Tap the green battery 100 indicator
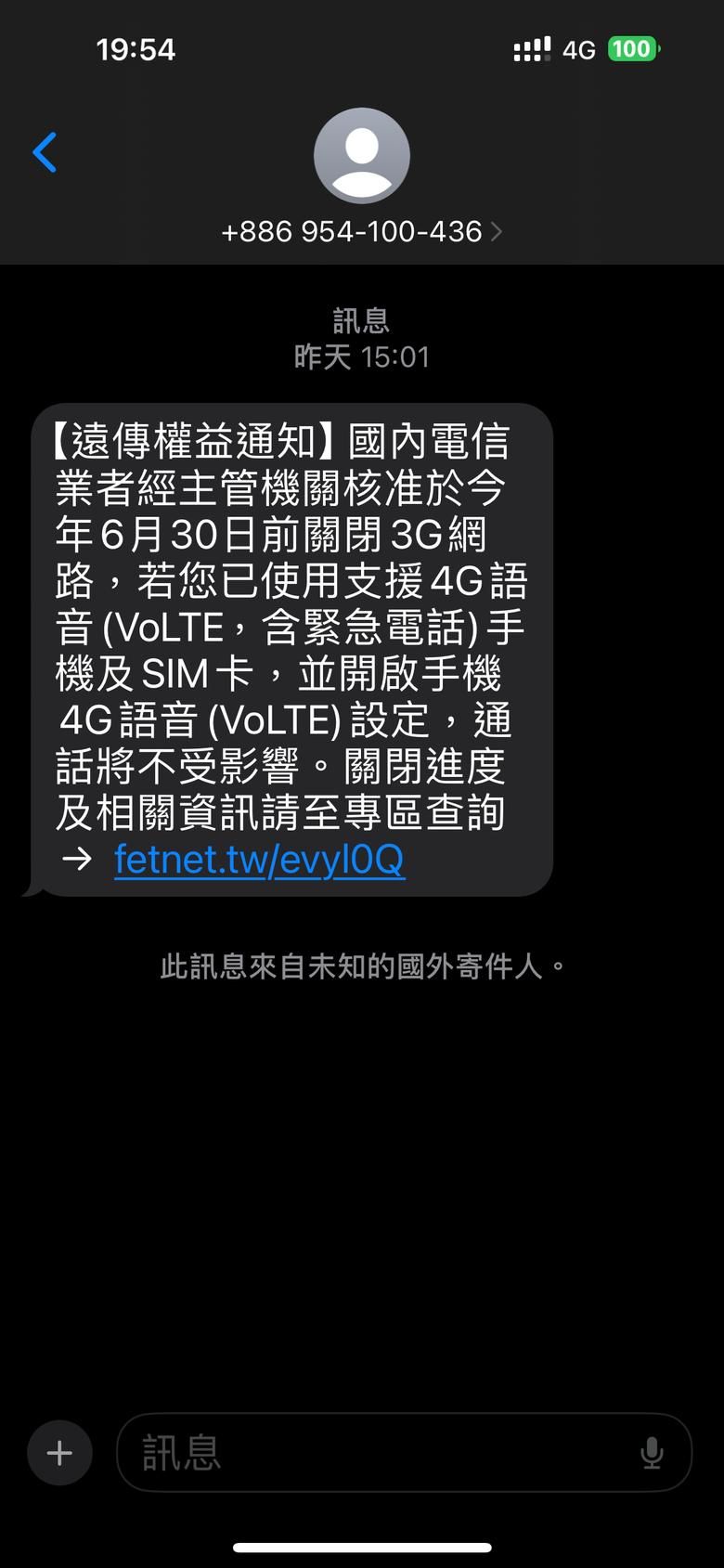Screen dimensions: 724x1568 634,49
